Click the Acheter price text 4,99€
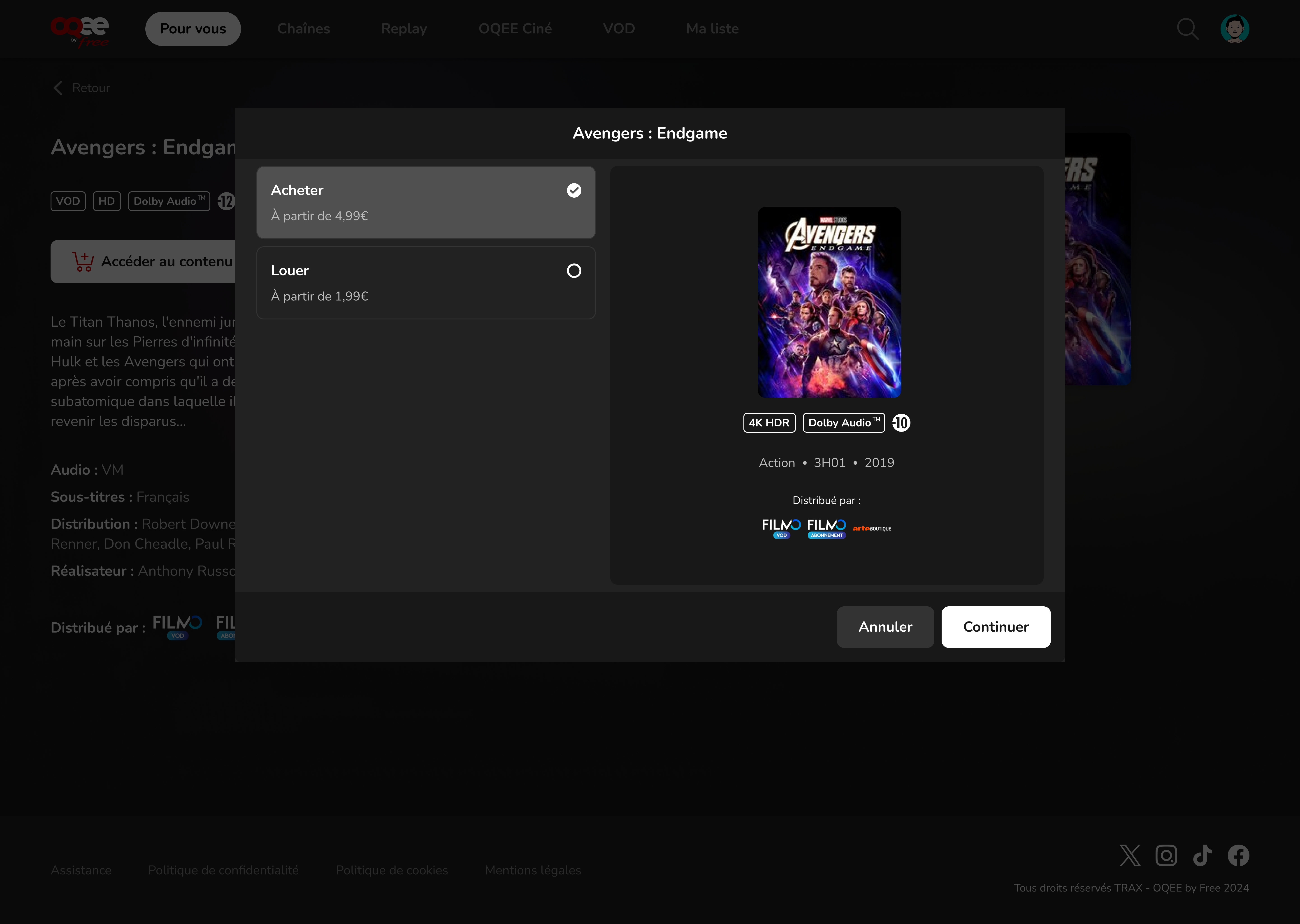 click(319, 216)
